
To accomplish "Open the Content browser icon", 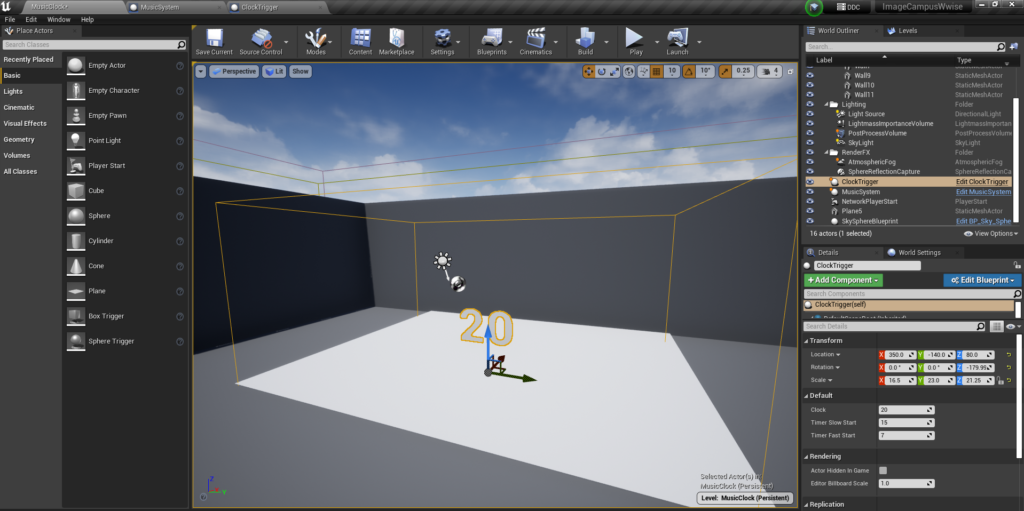I will pos(361,38).
